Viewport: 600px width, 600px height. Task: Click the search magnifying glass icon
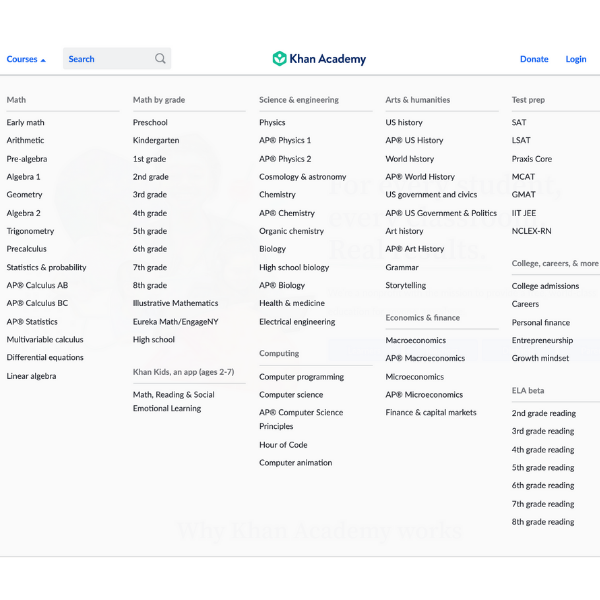(160, 59)
